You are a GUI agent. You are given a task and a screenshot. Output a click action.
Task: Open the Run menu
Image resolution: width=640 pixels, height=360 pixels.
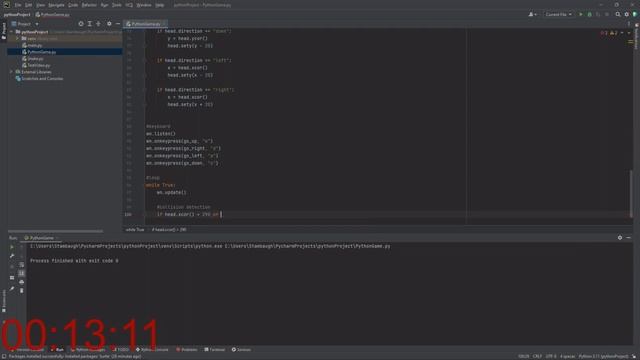click(104, 5)
